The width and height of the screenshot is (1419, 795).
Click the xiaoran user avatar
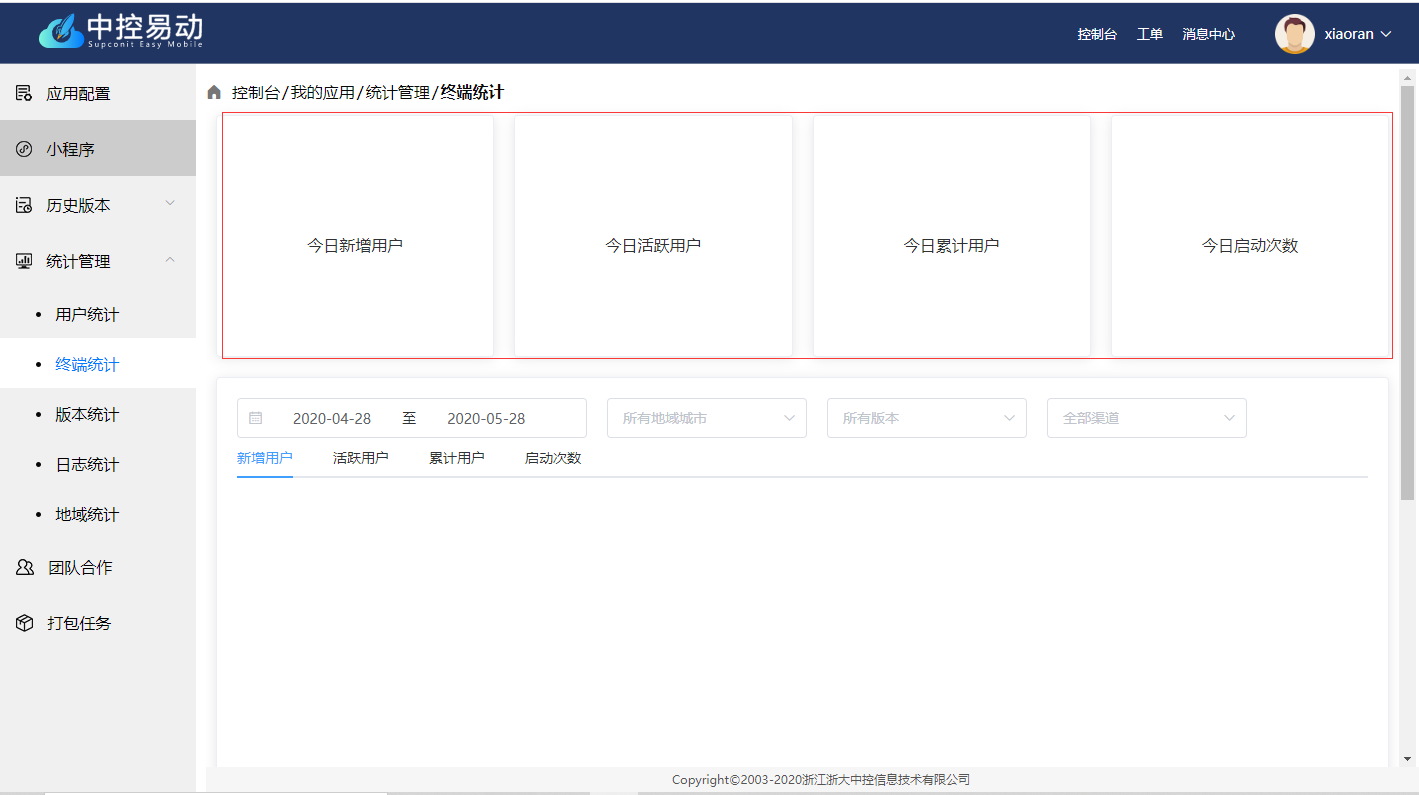pos(1294,33)
